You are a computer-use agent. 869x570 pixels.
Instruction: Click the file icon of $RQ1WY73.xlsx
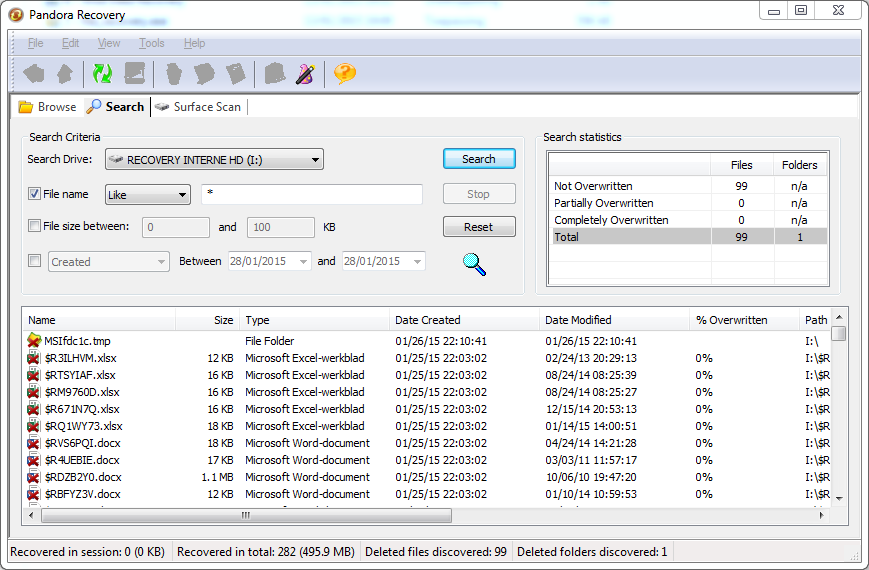click(34, 426)
